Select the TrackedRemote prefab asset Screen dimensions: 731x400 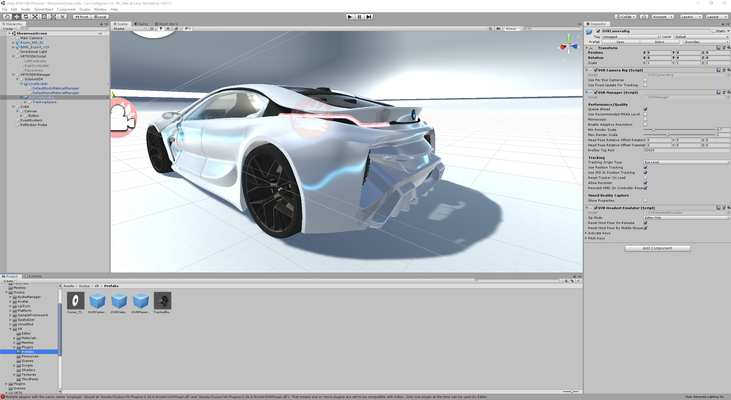click(x=162, y=301)
